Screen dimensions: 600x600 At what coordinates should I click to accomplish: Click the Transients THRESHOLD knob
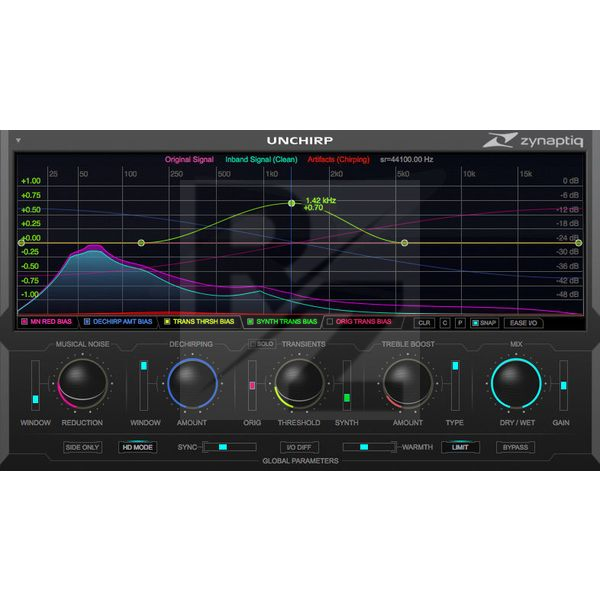[x=299, y=384]
